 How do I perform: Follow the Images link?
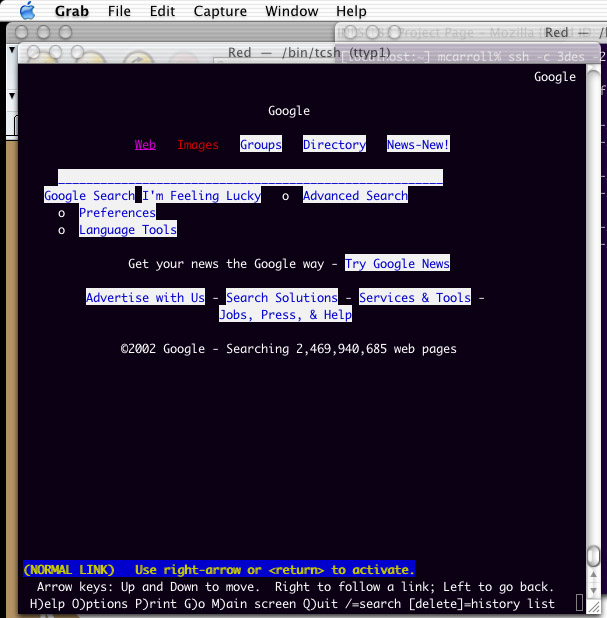point(198,145)
